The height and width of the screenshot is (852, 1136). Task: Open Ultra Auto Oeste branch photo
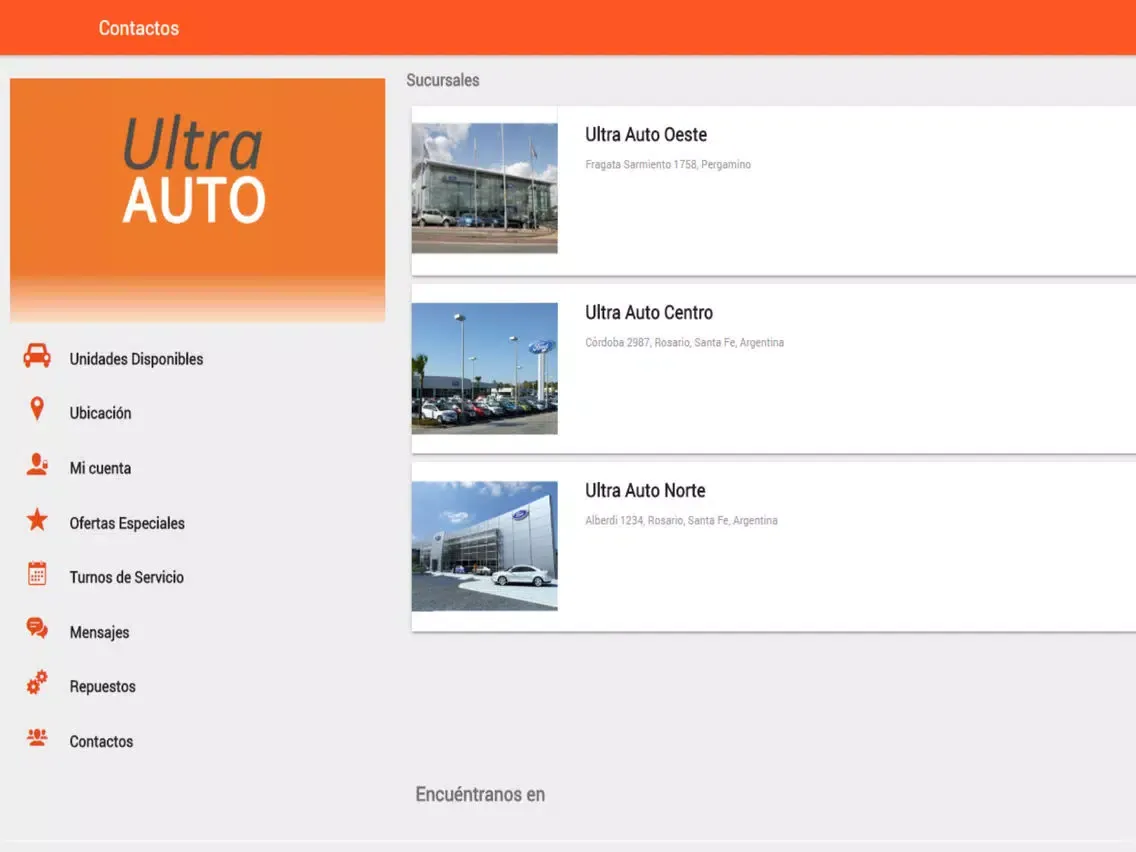tap(485, 188)
